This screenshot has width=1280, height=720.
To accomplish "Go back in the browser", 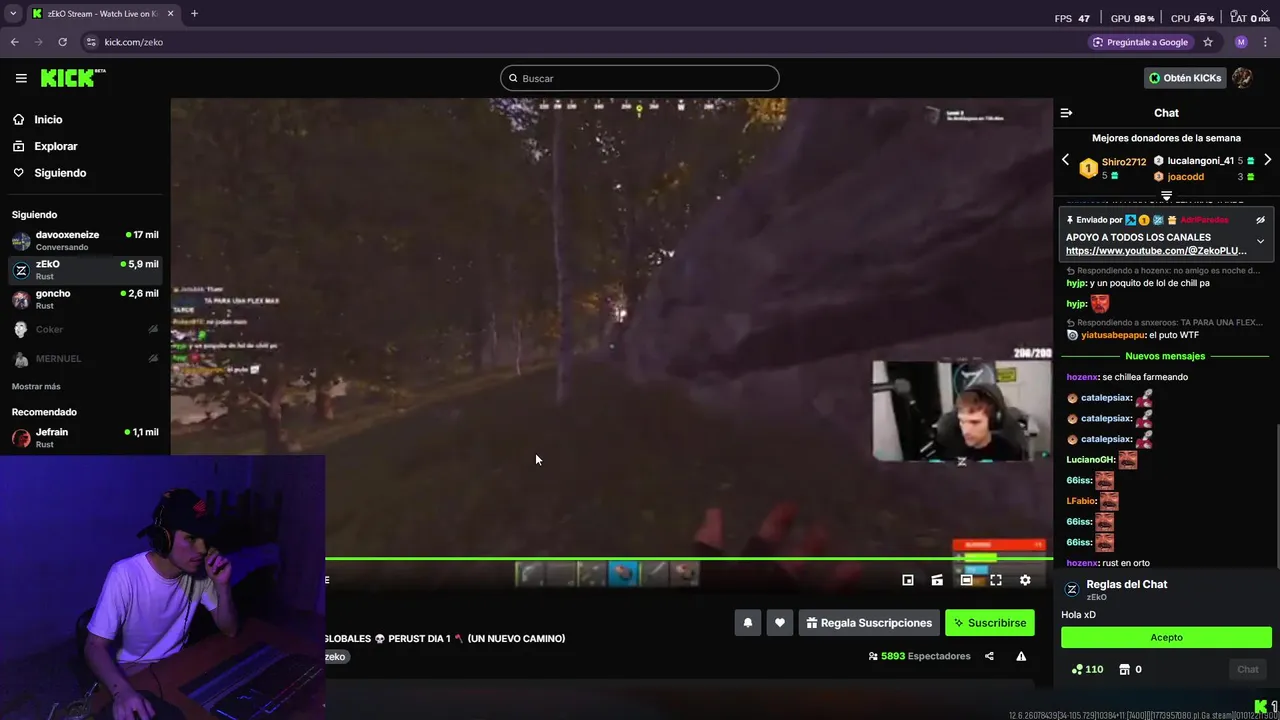I will click(14, 42).
